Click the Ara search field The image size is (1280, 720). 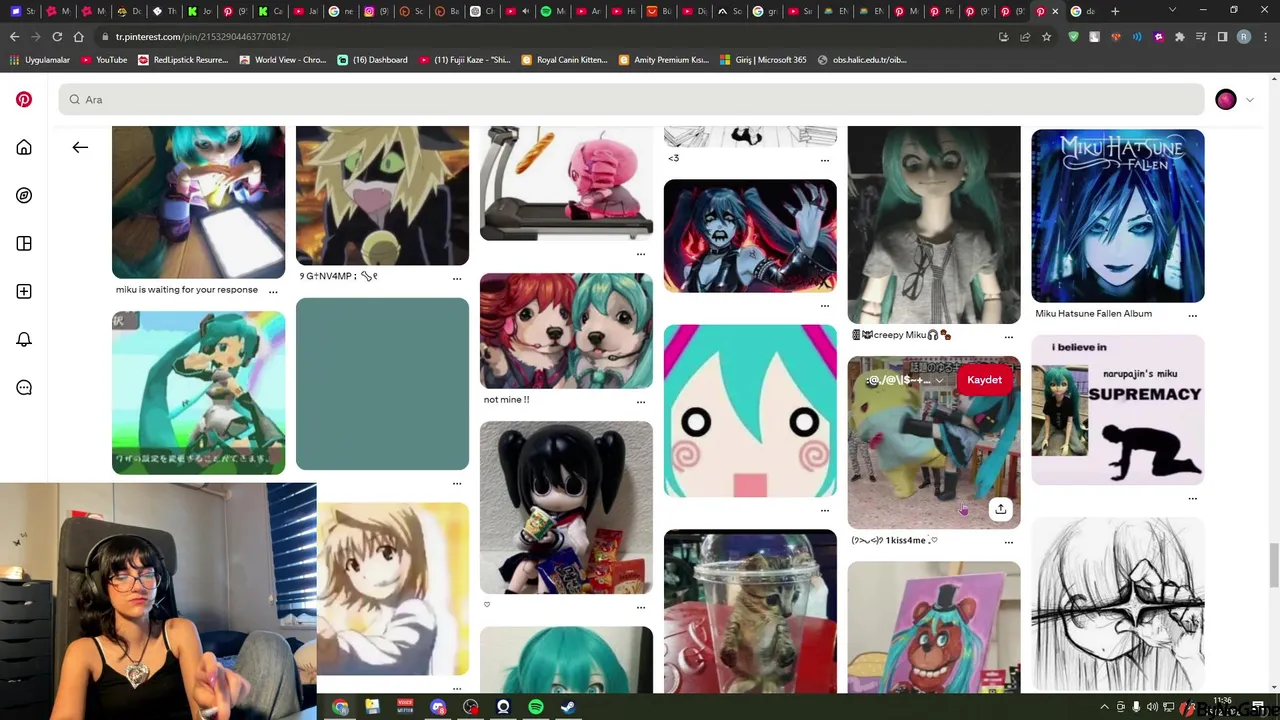(x=632, y=99)
